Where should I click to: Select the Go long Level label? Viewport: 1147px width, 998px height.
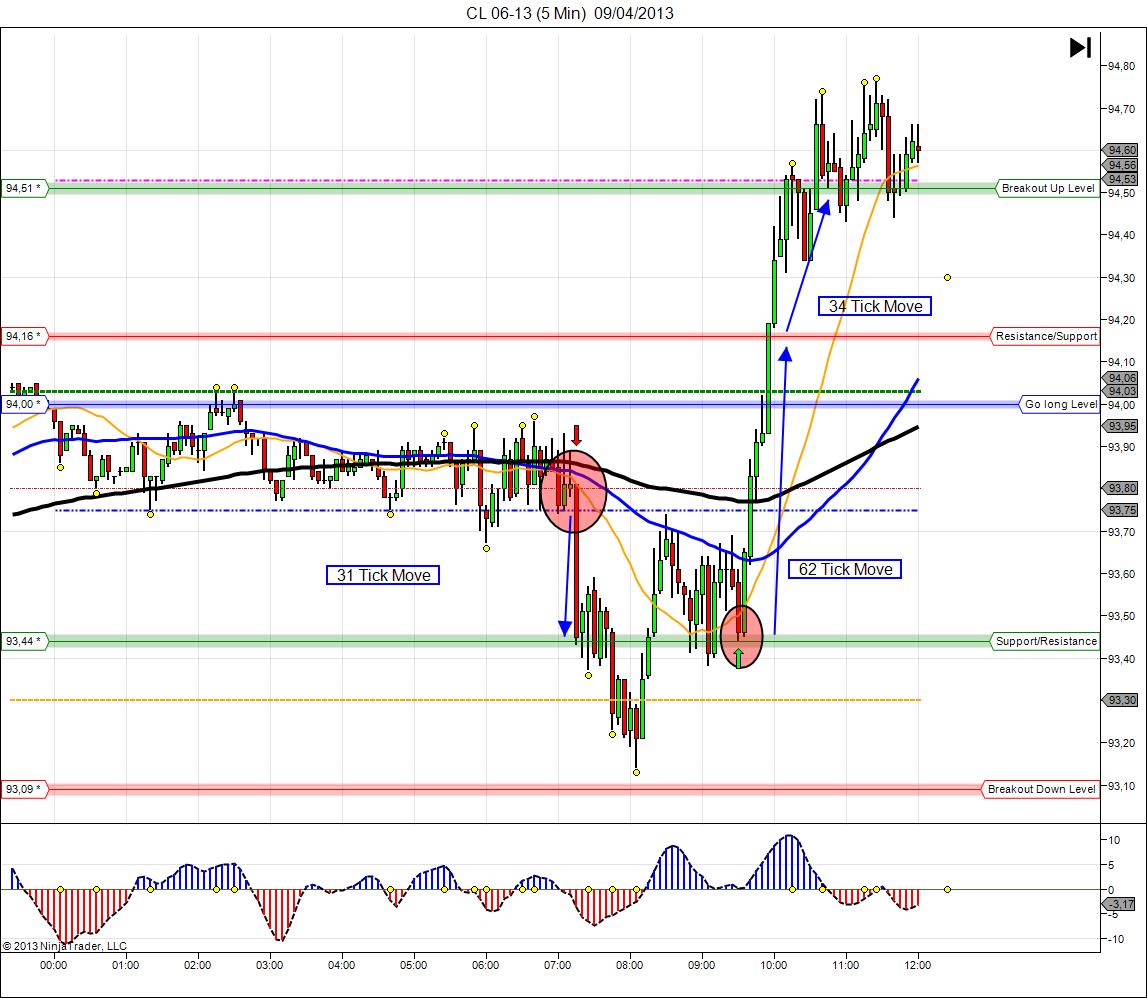pyautogui.click(x=1060, y=404)
